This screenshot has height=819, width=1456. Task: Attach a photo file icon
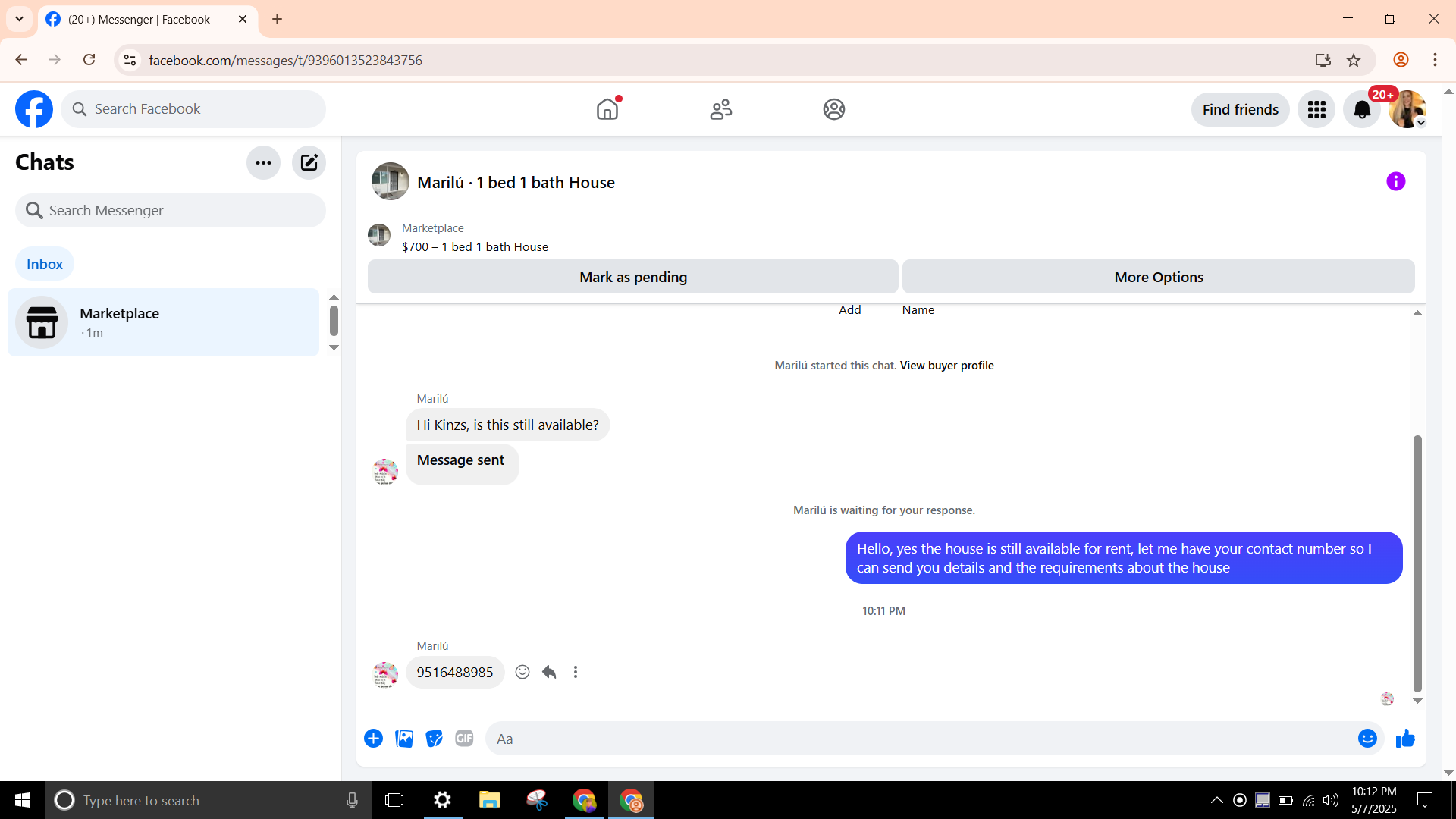click(x=404, y=739)
